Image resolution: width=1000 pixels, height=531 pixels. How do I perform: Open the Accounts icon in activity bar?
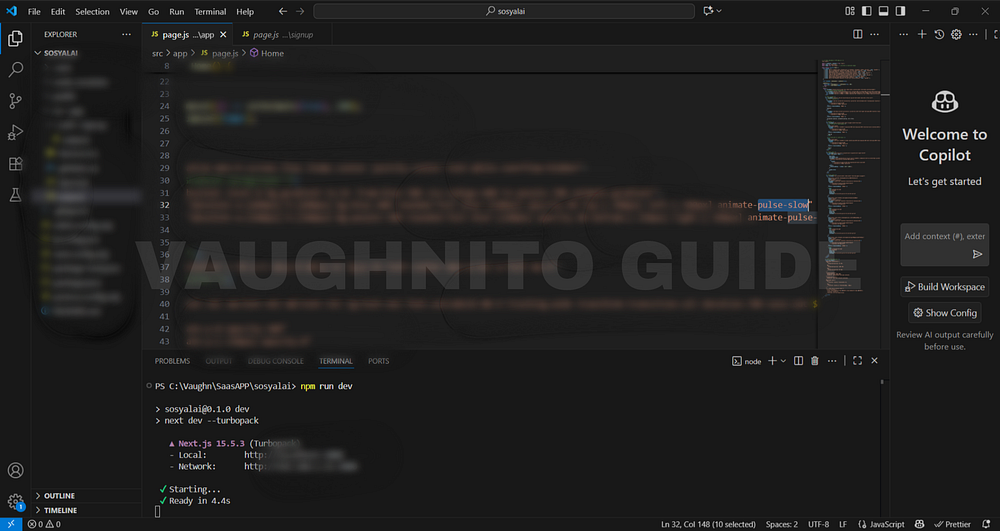[15, 470]
